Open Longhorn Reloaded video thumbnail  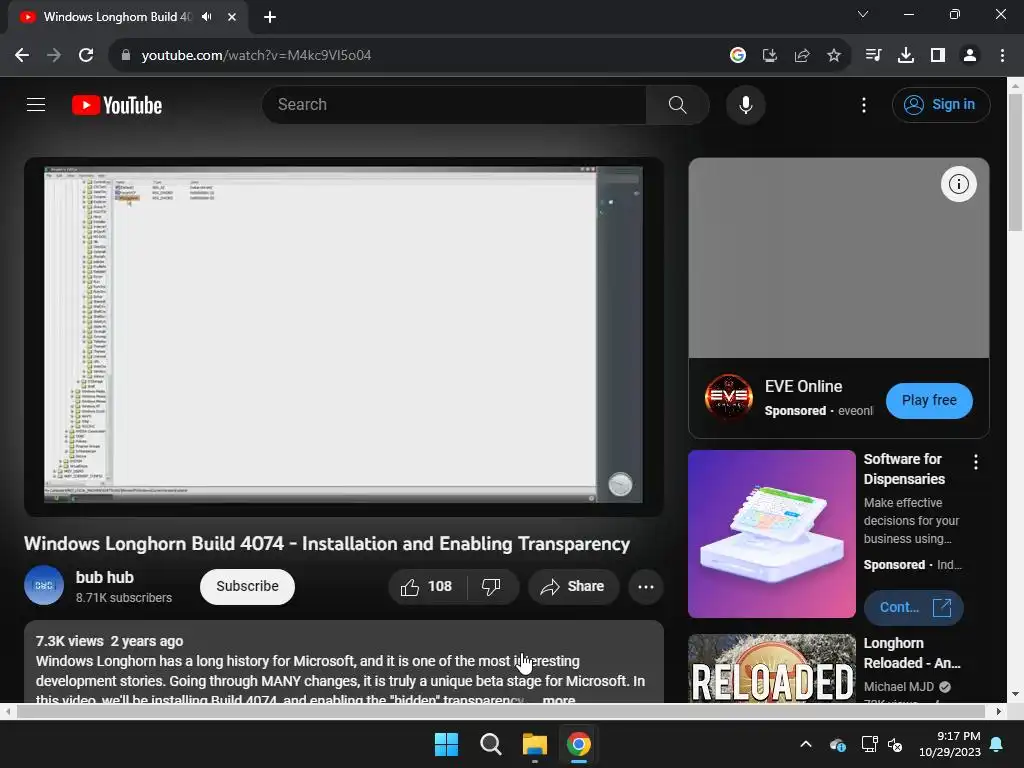772,668
